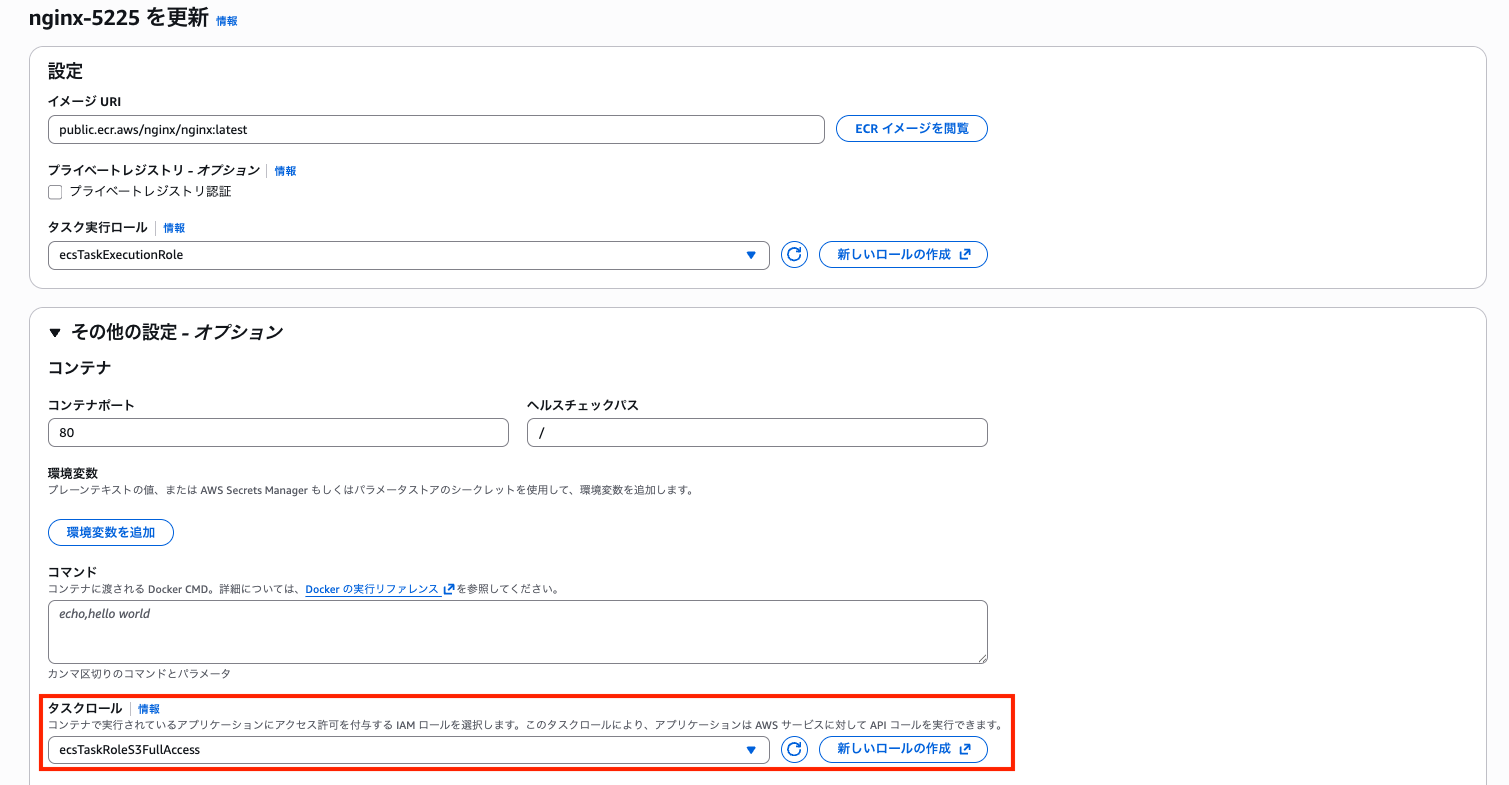Open the ecsTaskExecutionRole dropdown arrow

[752, 255]
